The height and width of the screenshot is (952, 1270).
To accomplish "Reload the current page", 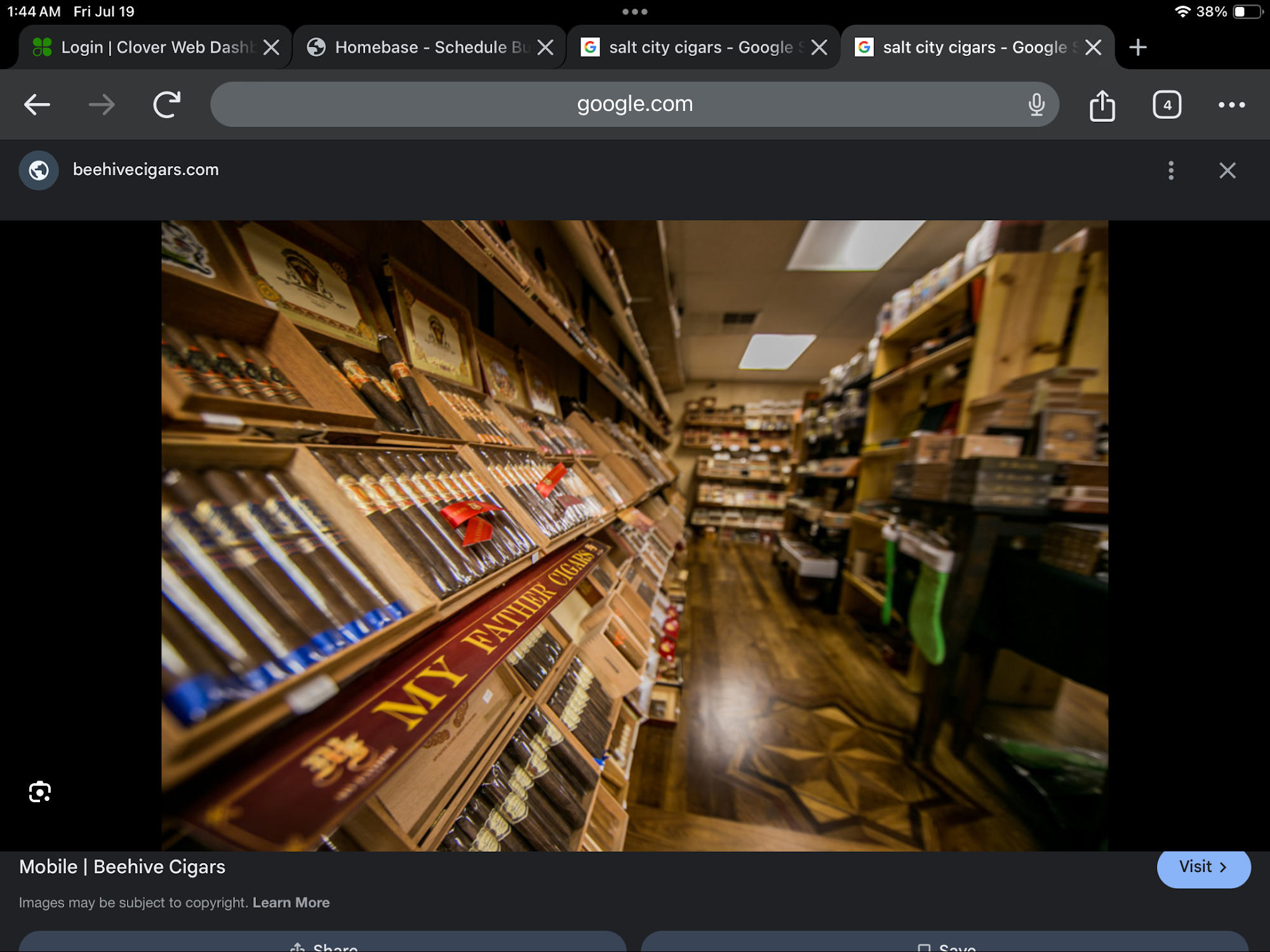I will pos(167,105).
